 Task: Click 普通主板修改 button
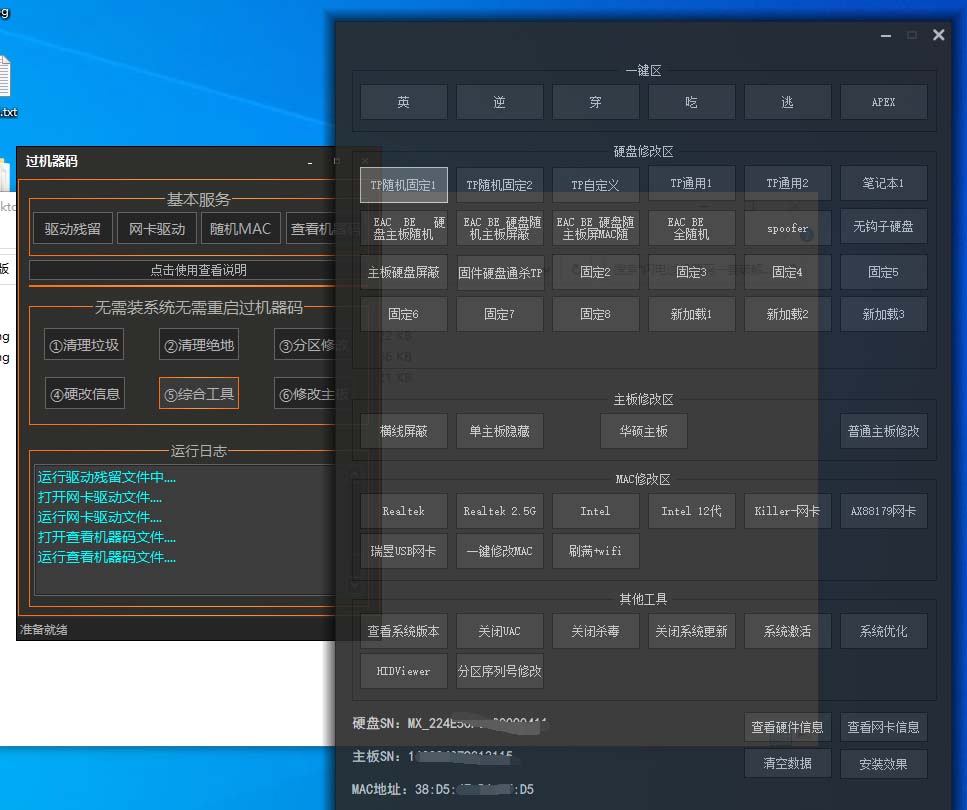point(884,431)
